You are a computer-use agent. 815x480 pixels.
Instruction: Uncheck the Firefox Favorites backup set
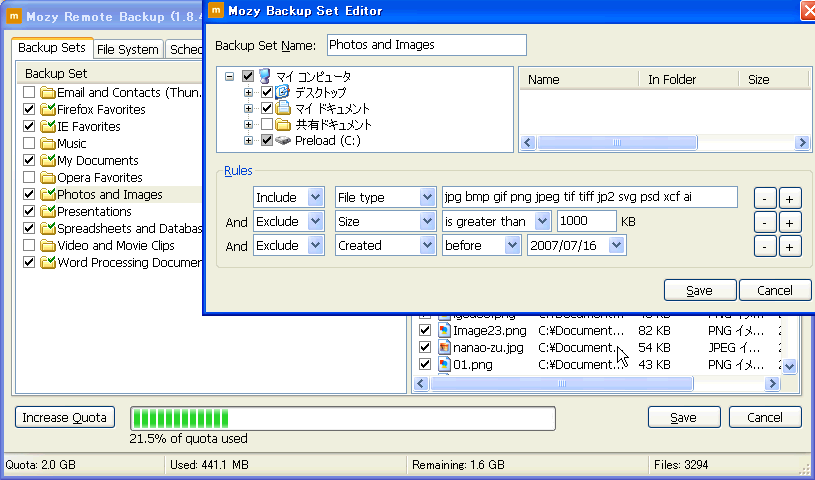point(29,110)
